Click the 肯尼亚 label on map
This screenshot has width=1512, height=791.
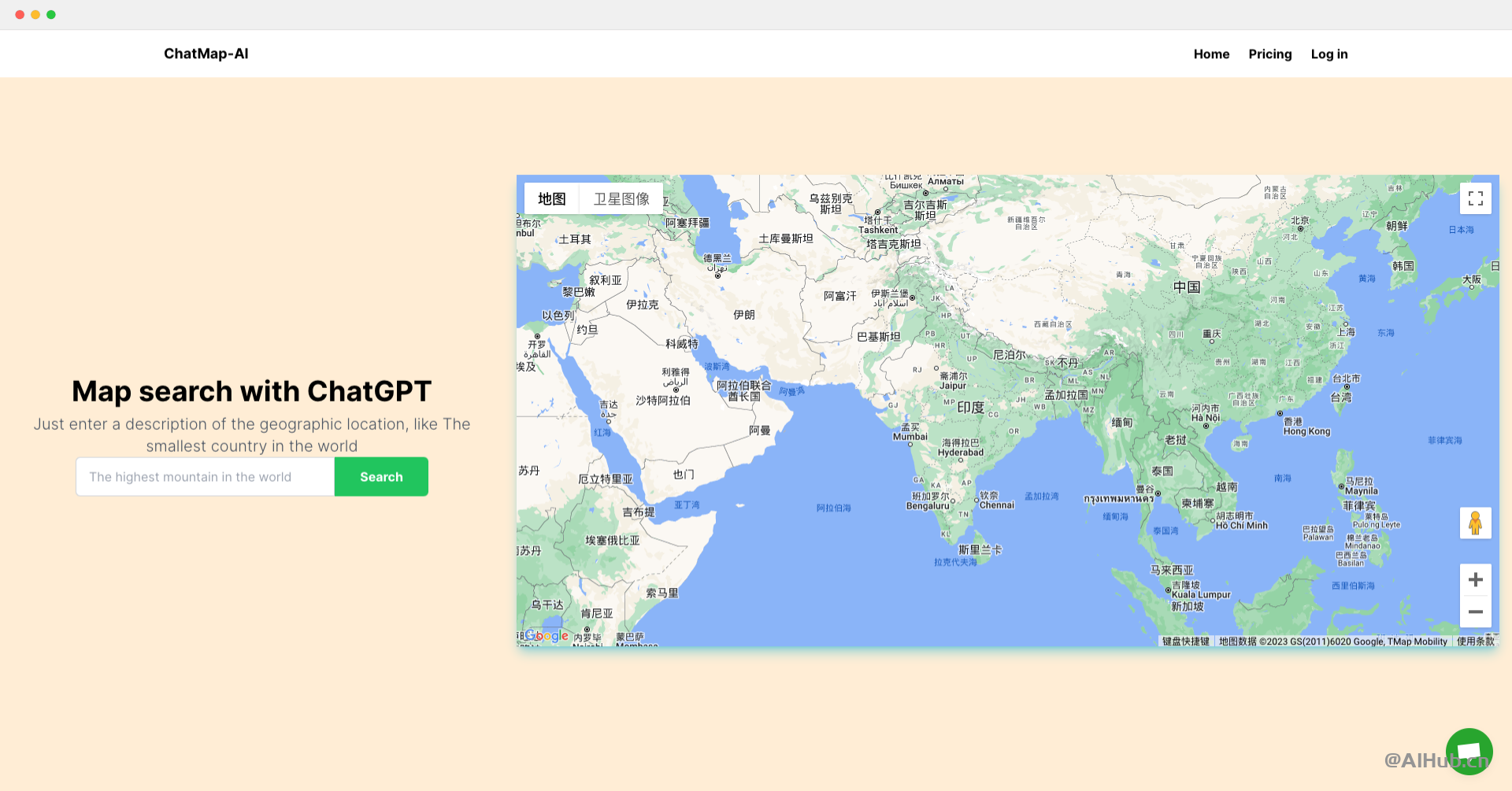tap(597, 613)
